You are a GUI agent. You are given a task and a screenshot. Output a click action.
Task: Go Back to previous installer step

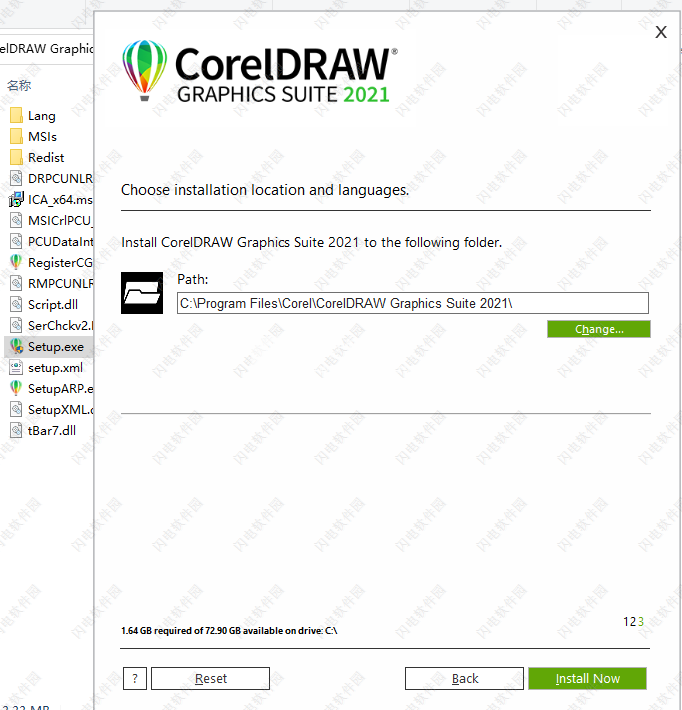tap(464, 678)
